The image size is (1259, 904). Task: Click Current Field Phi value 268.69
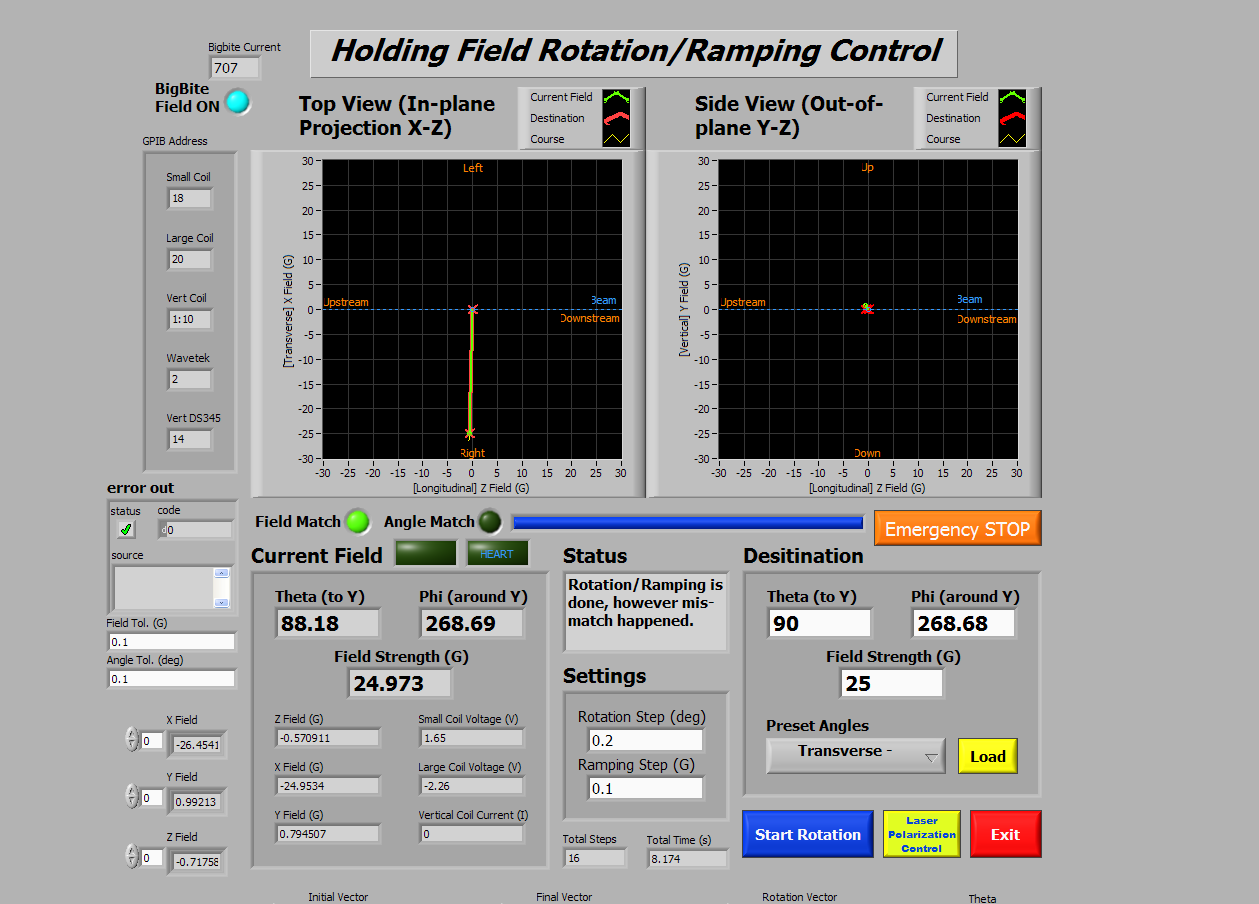point(472,623)
